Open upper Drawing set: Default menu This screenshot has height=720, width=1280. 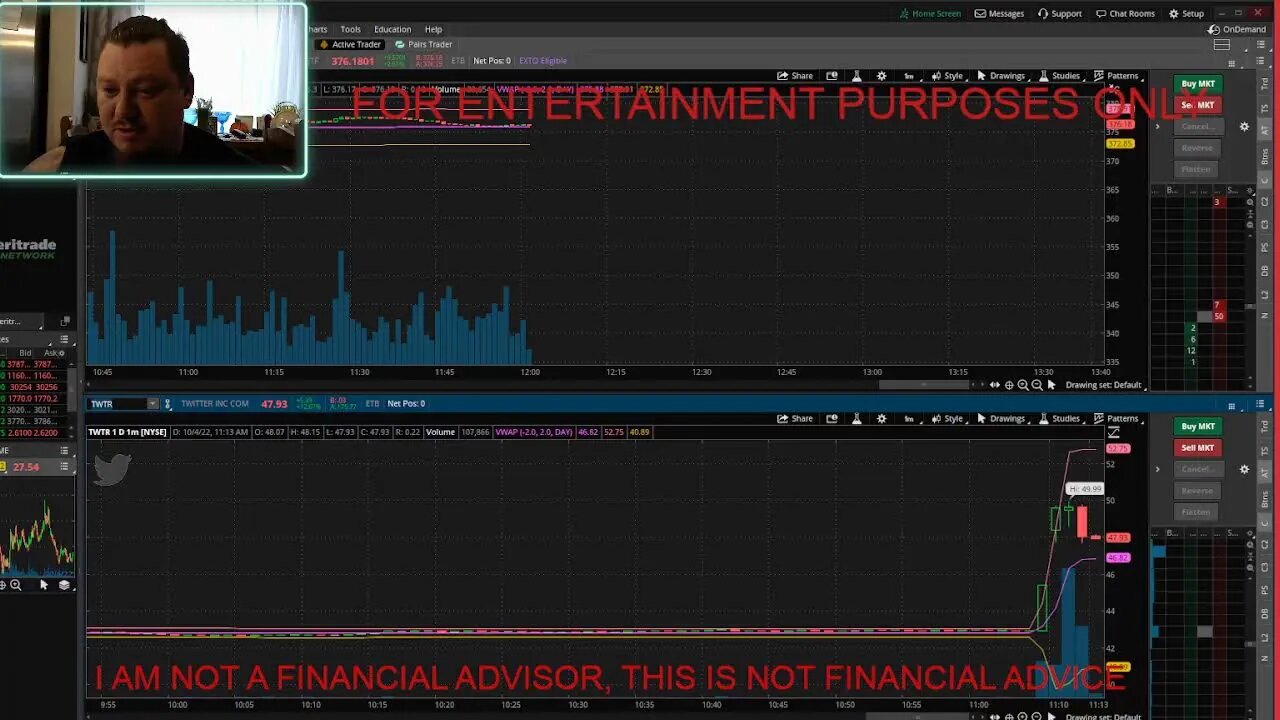[1103, 385]
